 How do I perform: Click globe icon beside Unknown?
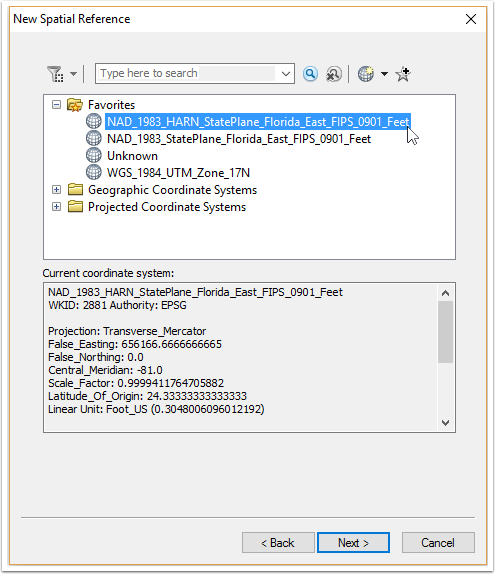pyautogui.click(x=94, y=155)
